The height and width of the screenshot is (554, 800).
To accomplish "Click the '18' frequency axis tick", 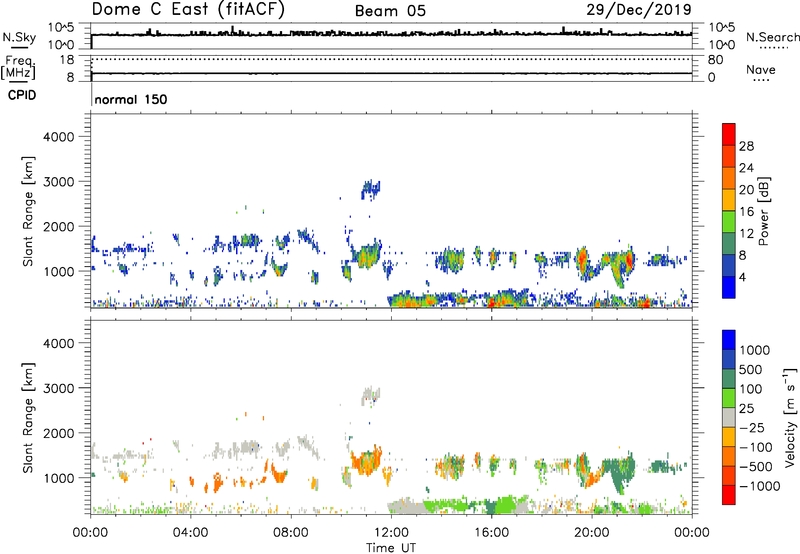I will coord(67,60).
